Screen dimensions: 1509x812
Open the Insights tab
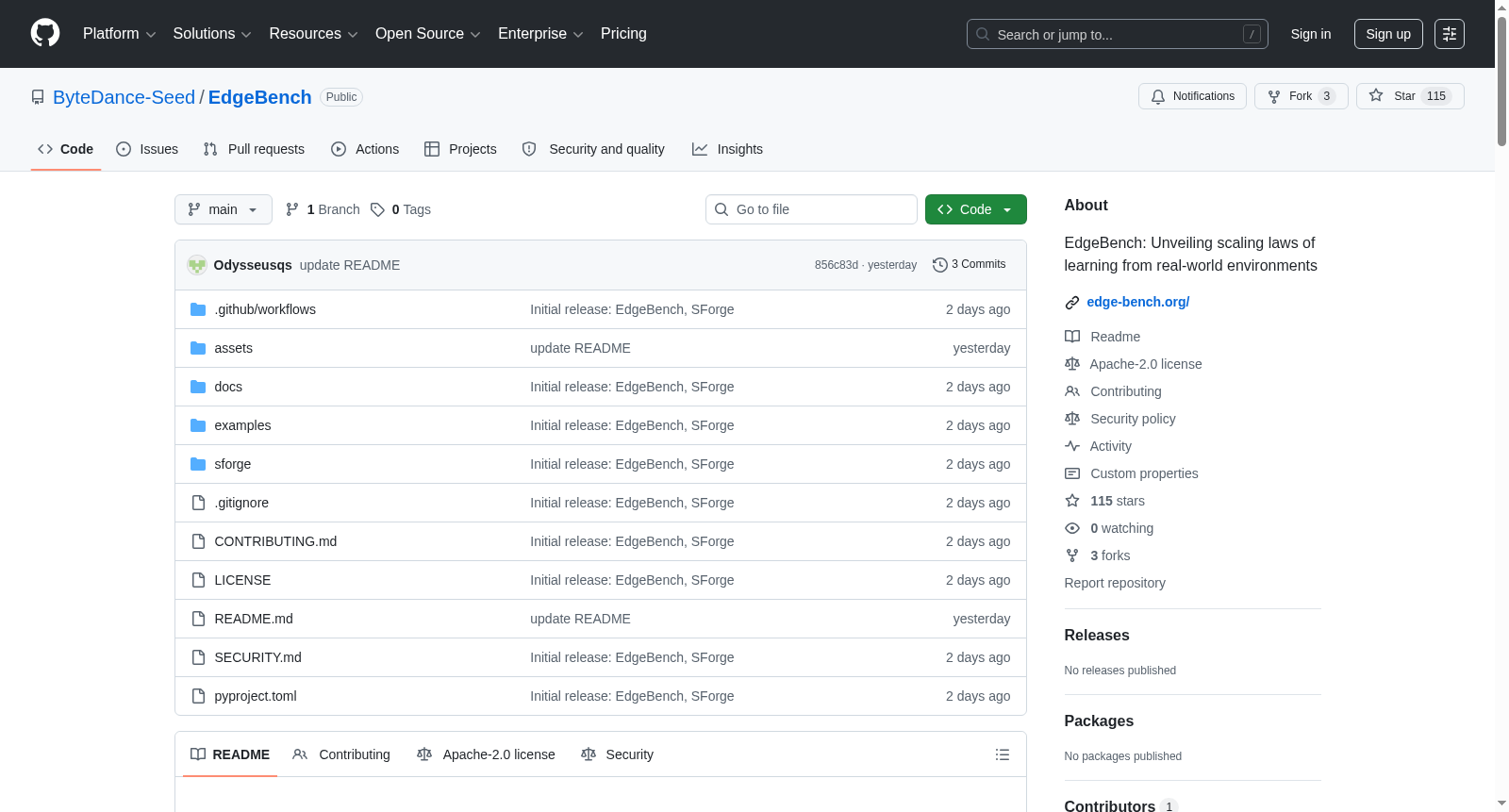[x=727, y=149]
